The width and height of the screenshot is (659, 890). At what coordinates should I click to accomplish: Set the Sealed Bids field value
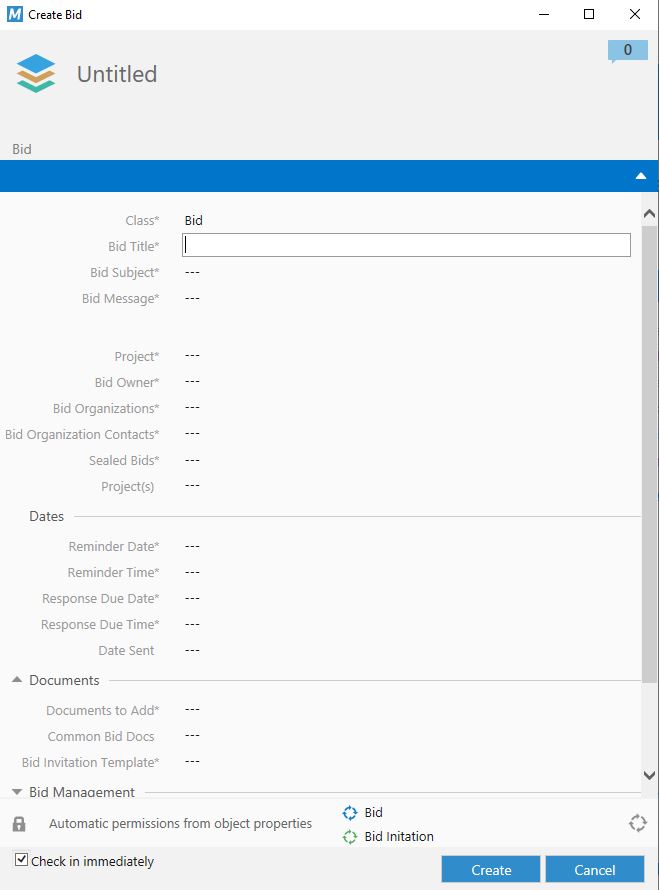point(193,460)
